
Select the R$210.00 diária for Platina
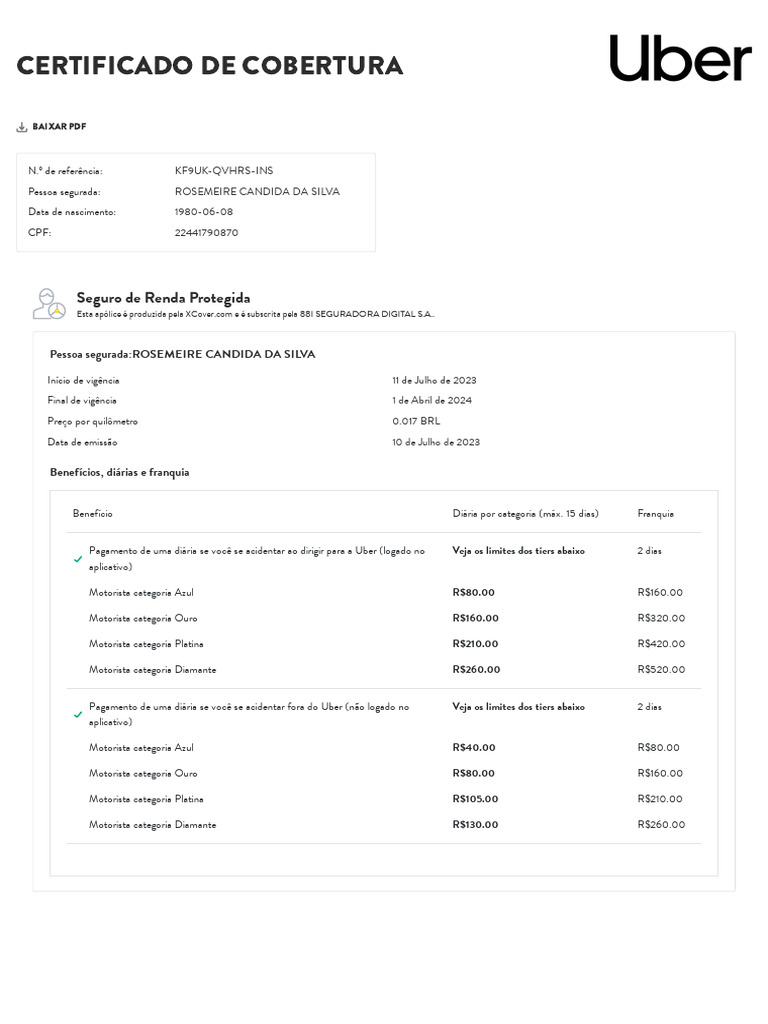[475, 644]
